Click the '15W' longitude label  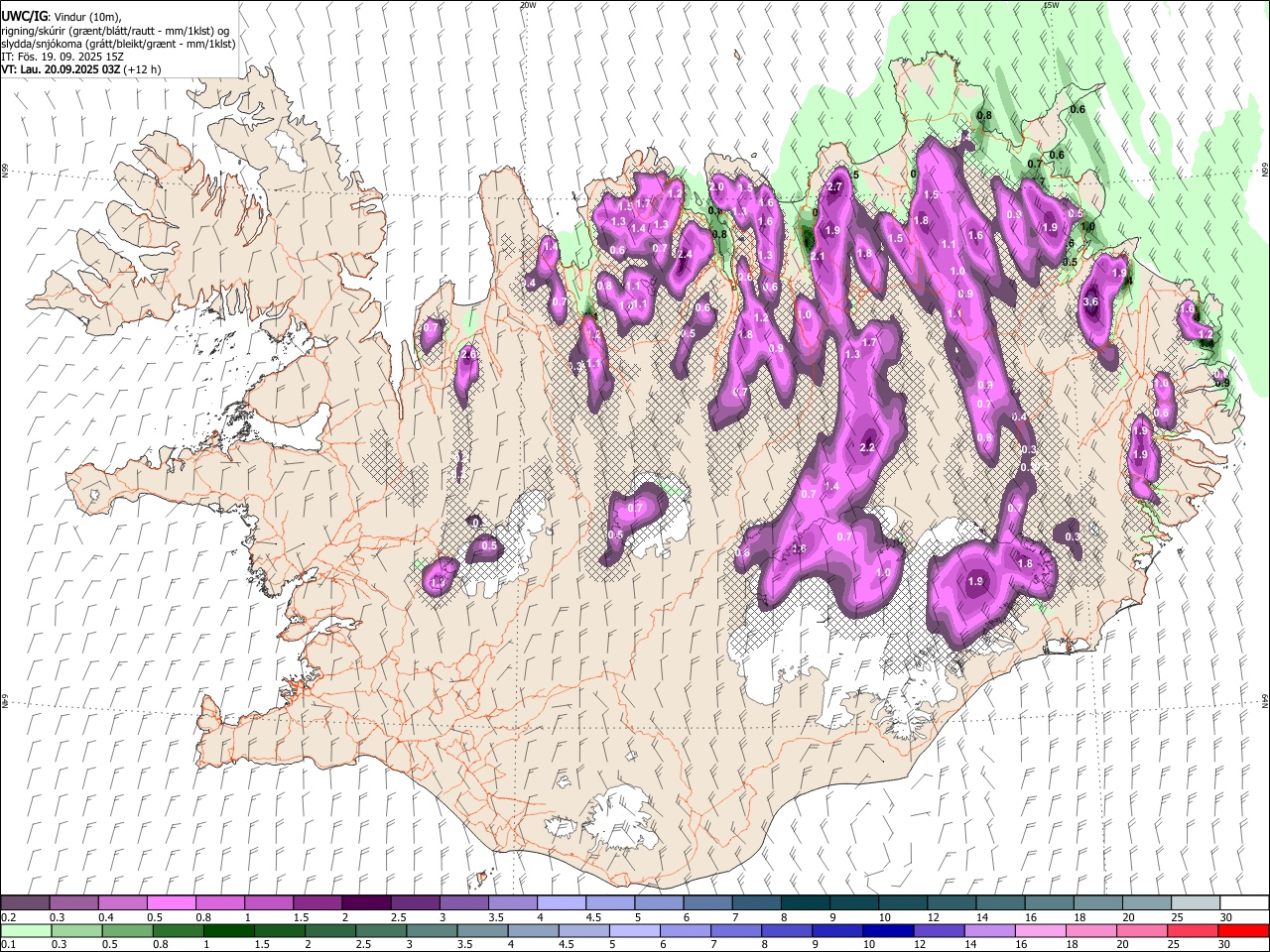(x=1052, y=5)
